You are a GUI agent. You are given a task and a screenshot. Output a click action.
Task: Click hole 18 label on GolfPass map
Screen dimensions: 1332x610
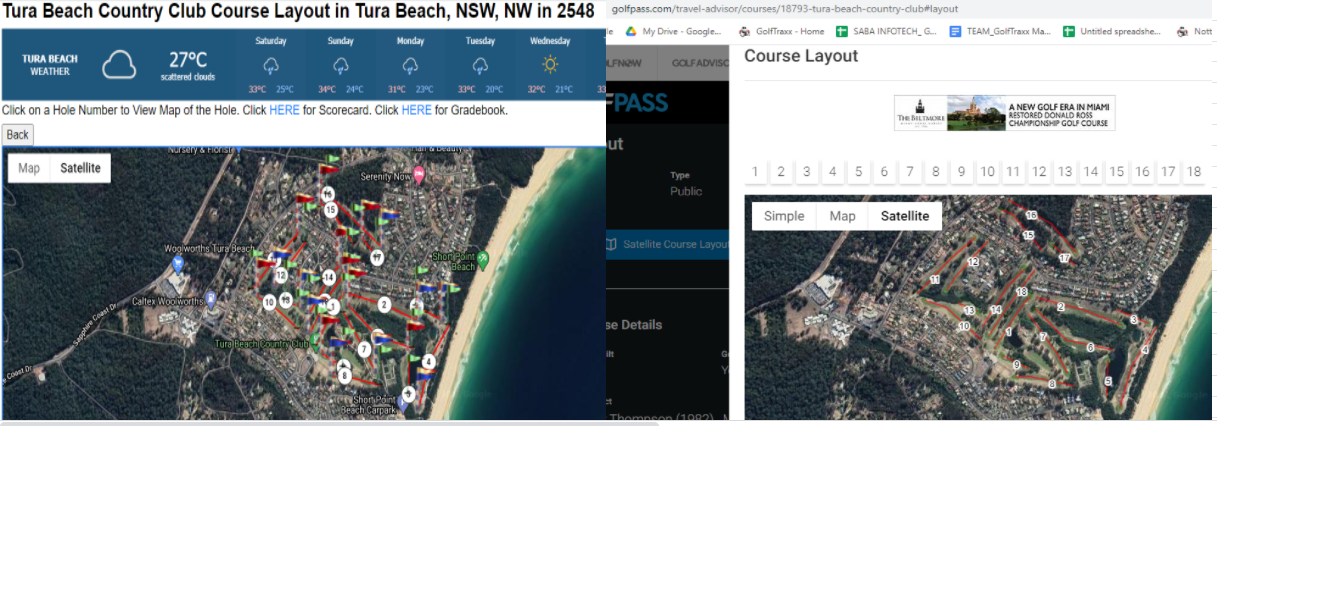click(x=1021, y=292)
